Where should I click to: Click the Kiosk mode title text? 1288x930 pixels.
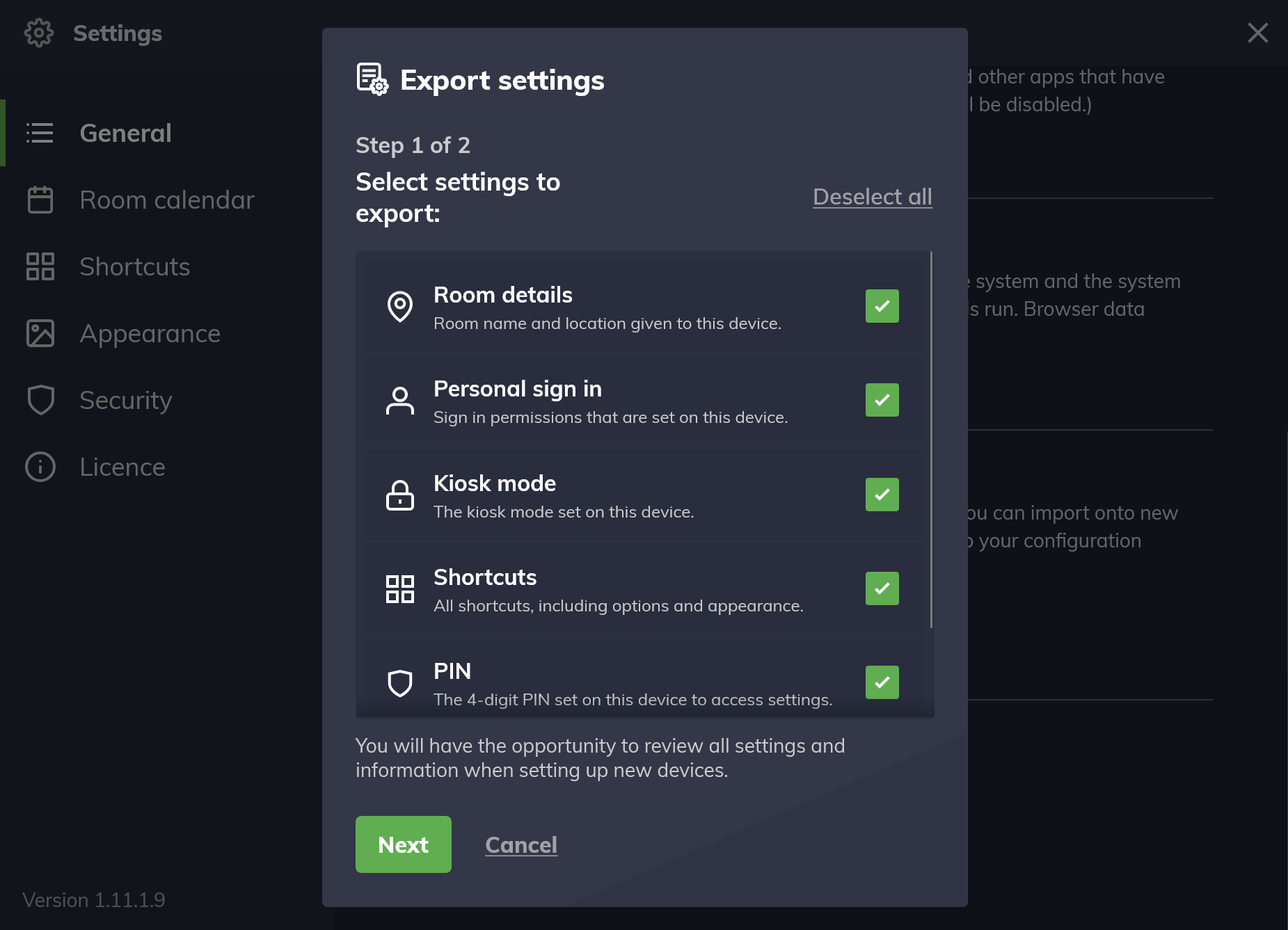click(495, 483)
